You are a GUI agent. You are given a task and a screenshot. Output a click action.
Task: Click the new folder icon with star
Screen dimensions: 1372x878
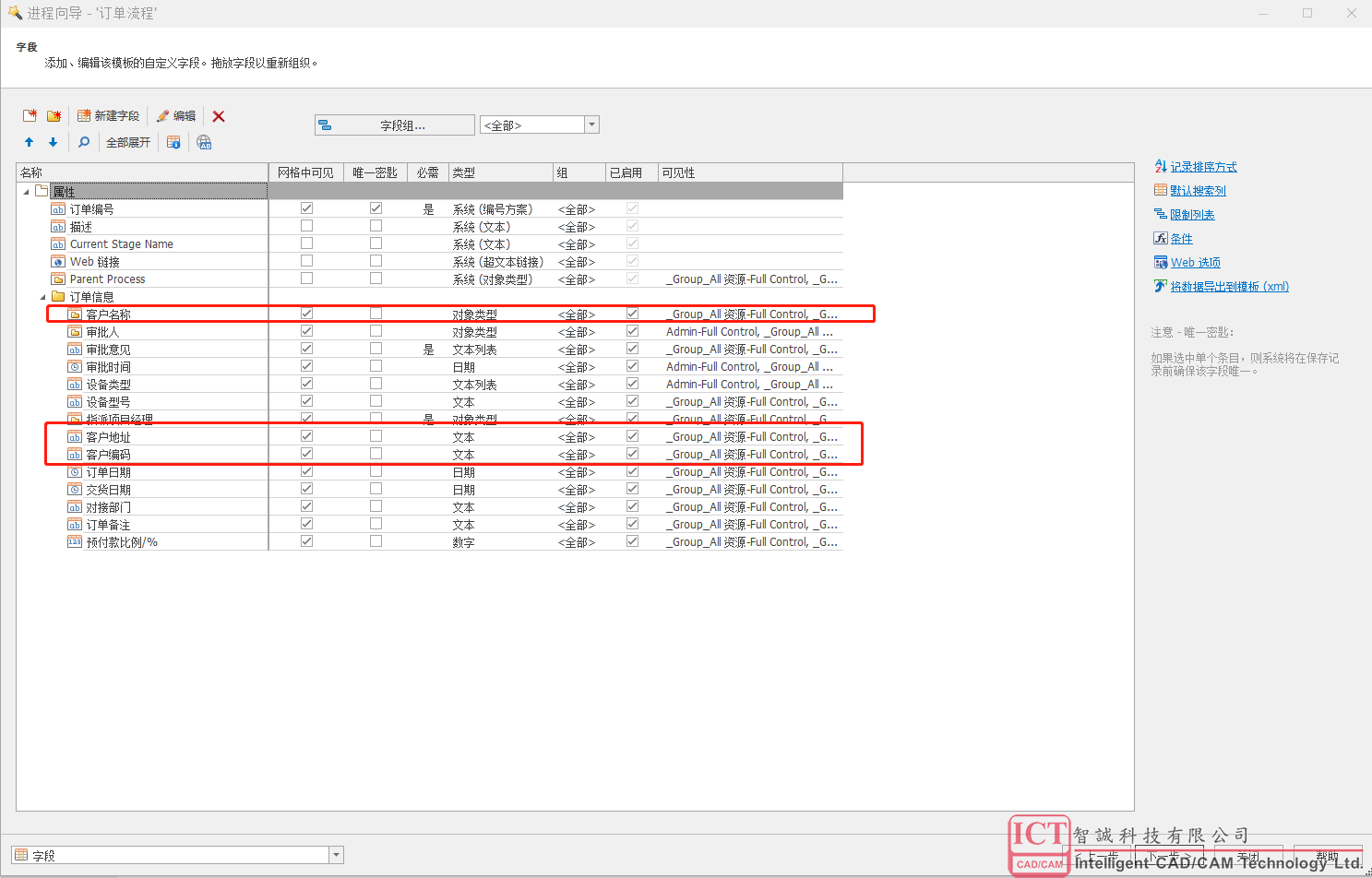(54, 116)
